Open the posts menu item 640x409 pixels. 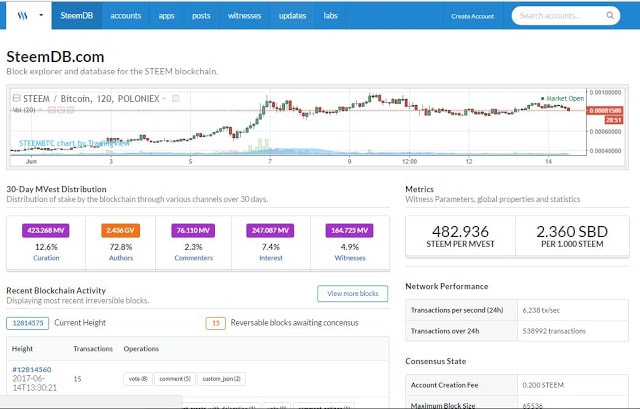(201, 16)
